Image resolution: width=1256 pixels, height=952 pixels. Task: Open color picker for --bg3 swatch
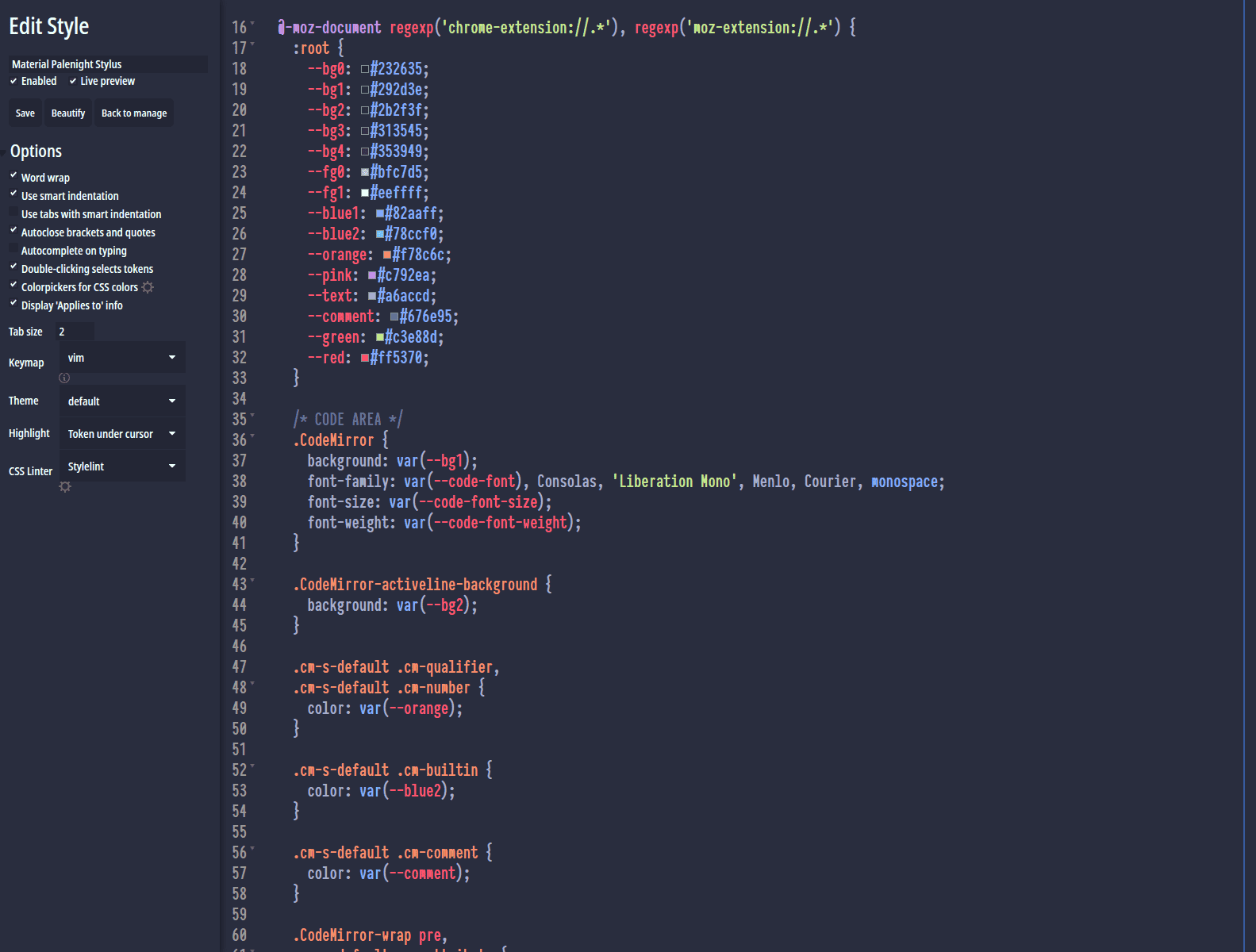[365, 131]
